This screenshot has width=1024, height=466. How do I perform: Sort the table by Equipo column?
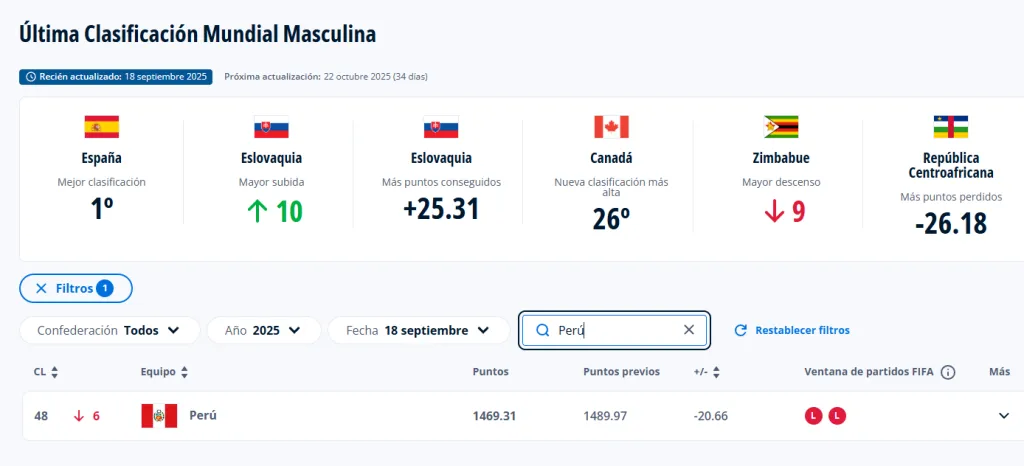tap(164, 372)
